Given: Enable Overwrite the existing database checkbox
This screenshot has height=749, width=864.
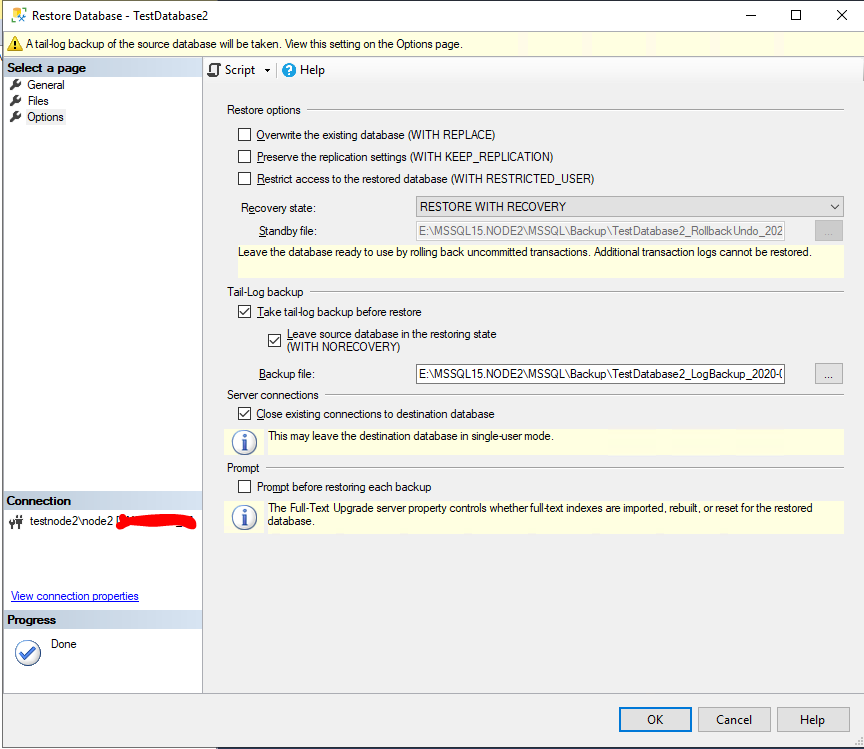Looking at the screenshot, I should (x=245, y=135).
